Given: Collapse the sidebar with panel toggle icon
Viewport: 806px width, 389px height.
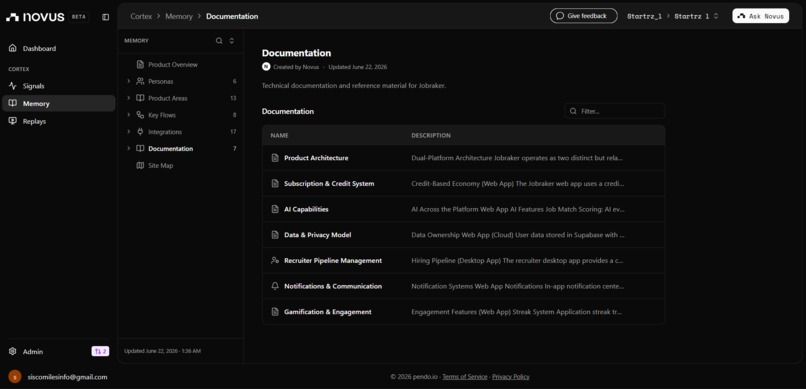Looking at the screenshot, I should pyautogui.click(x=105, y=17).
